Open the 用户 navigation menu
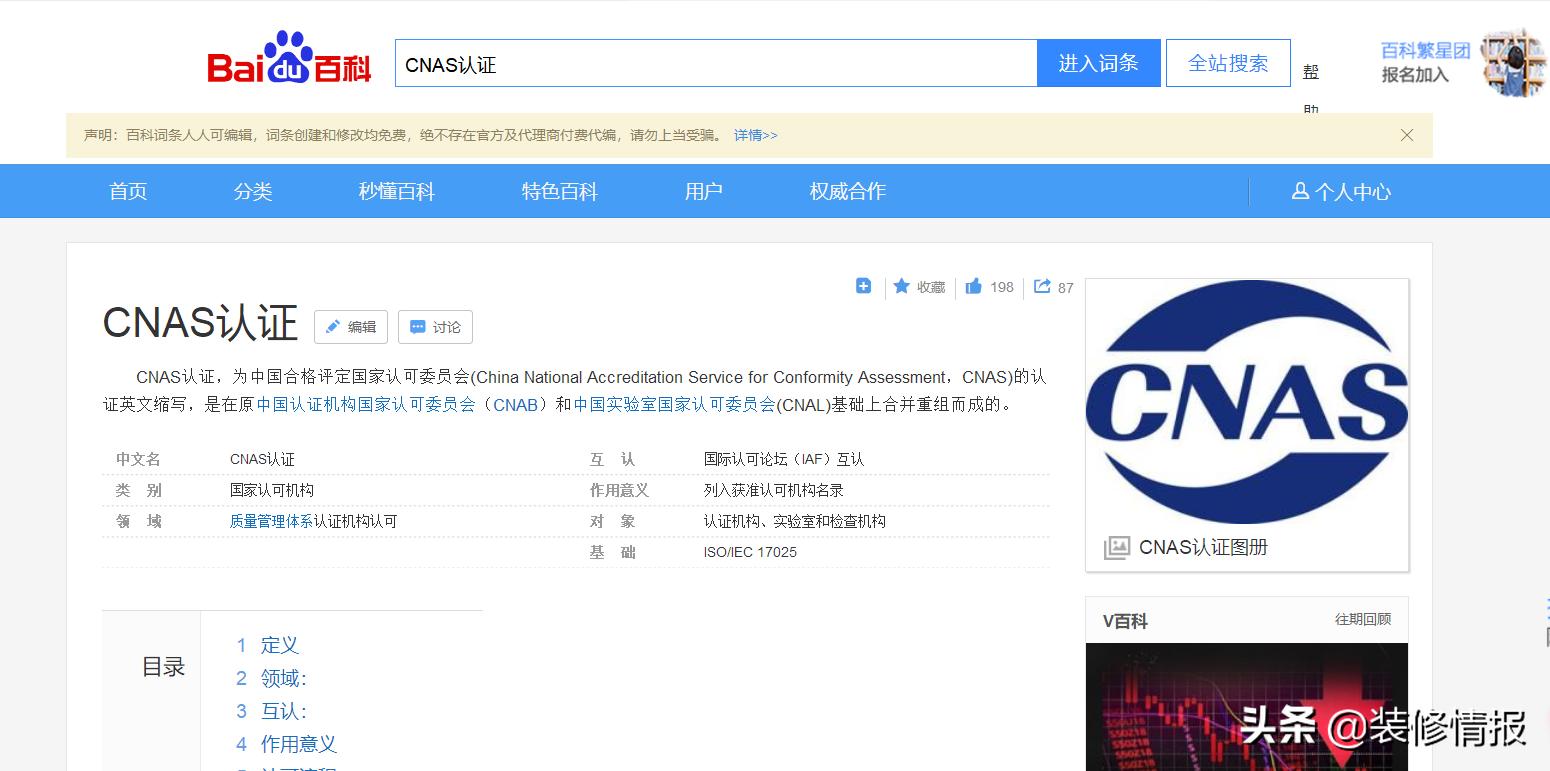Image resolution: width=1550 pixels, height=771 pixels. click(x=704, y=191)
